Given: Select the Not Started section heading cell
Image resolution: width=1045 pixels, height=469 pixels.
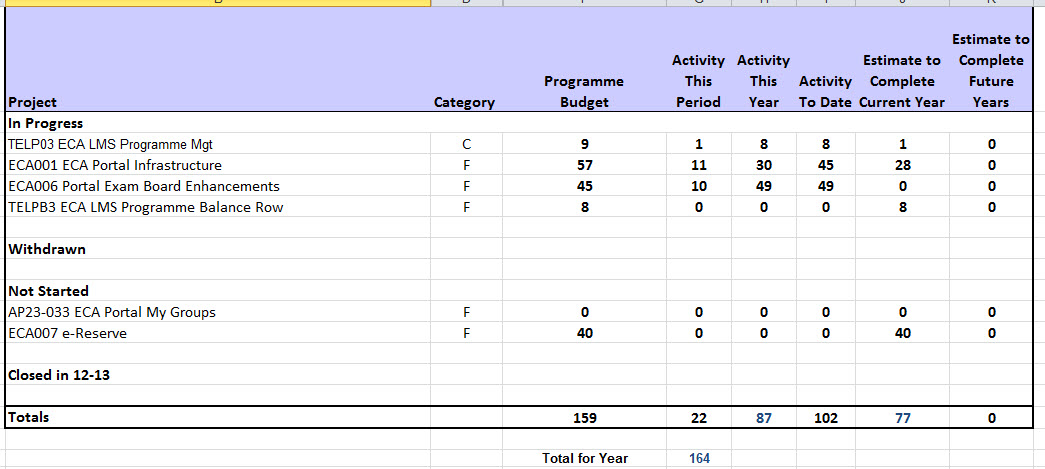Looking at the screenshot, I should 49,291.
